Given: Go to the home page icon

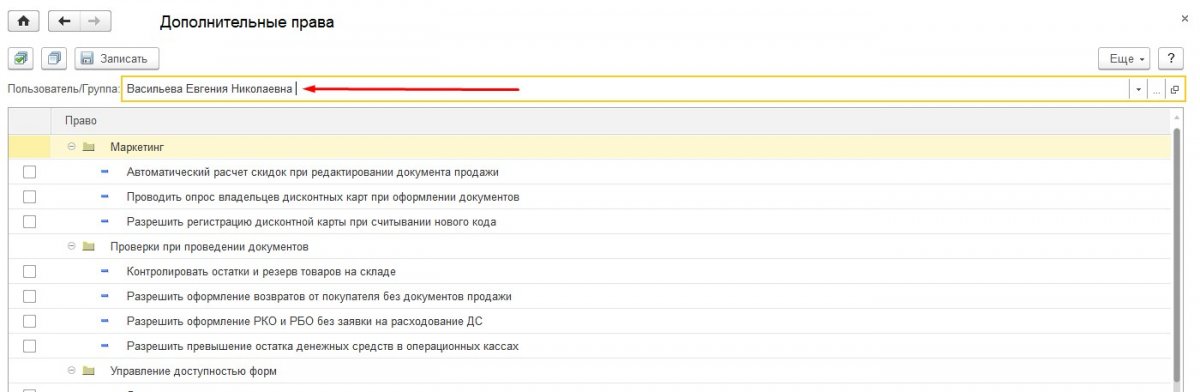Looking at the screenshot, I should (x=23, y=21).
